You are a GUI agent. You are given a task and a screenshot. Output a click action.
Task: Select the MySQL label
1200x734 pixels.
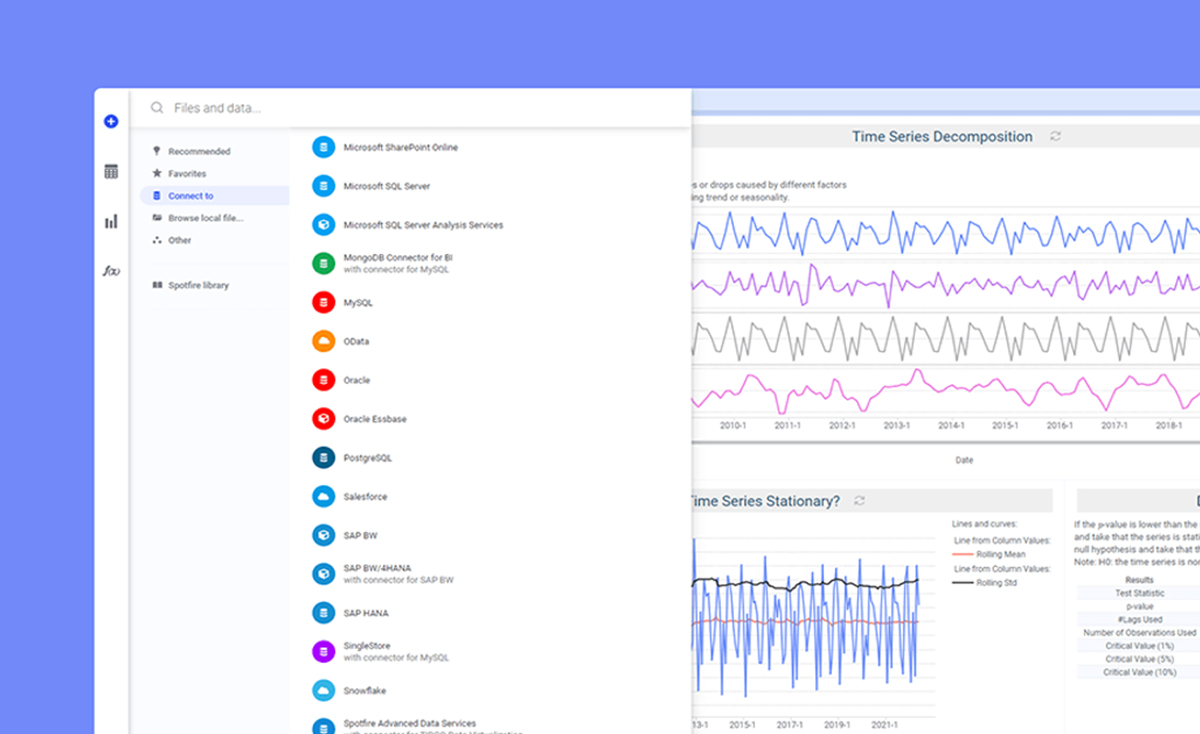357,302
